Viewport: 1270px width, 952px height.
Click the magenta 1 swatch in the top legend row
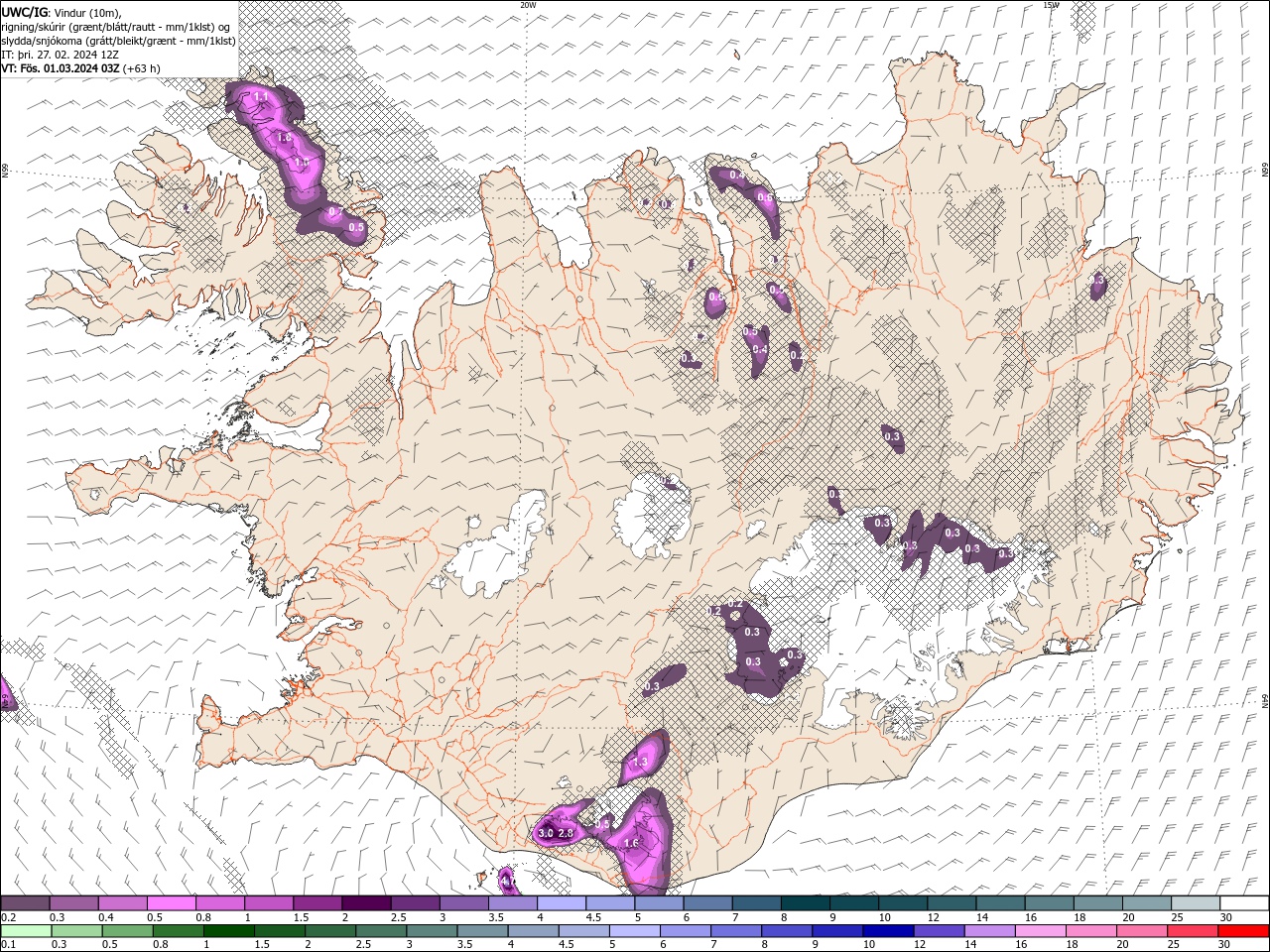(x=268, y=903)
